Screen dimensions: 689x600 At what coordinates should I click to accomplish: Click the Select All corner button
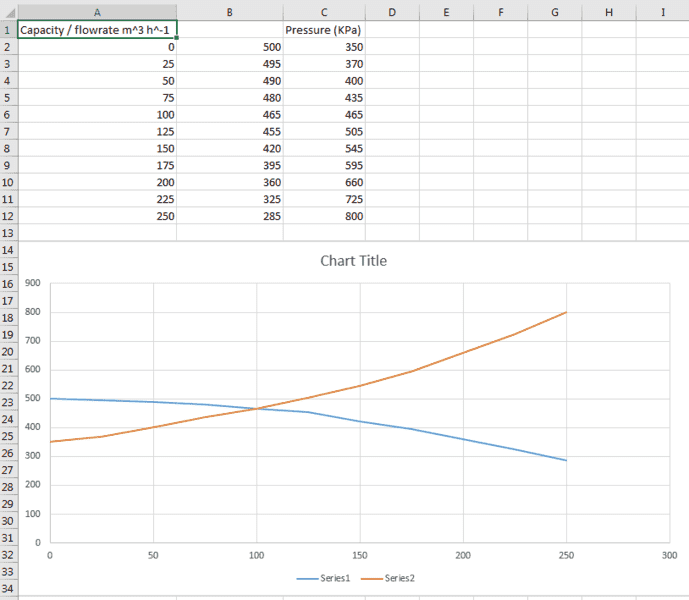point(8,12)
